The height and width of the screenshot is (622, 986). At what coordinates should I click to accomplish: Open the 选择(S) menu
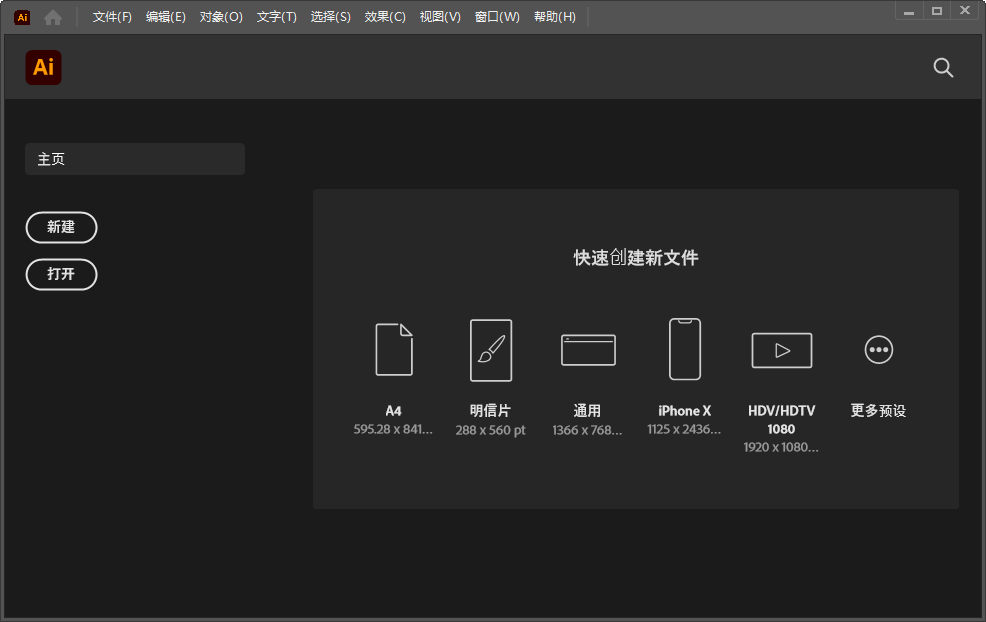[331, 16]
